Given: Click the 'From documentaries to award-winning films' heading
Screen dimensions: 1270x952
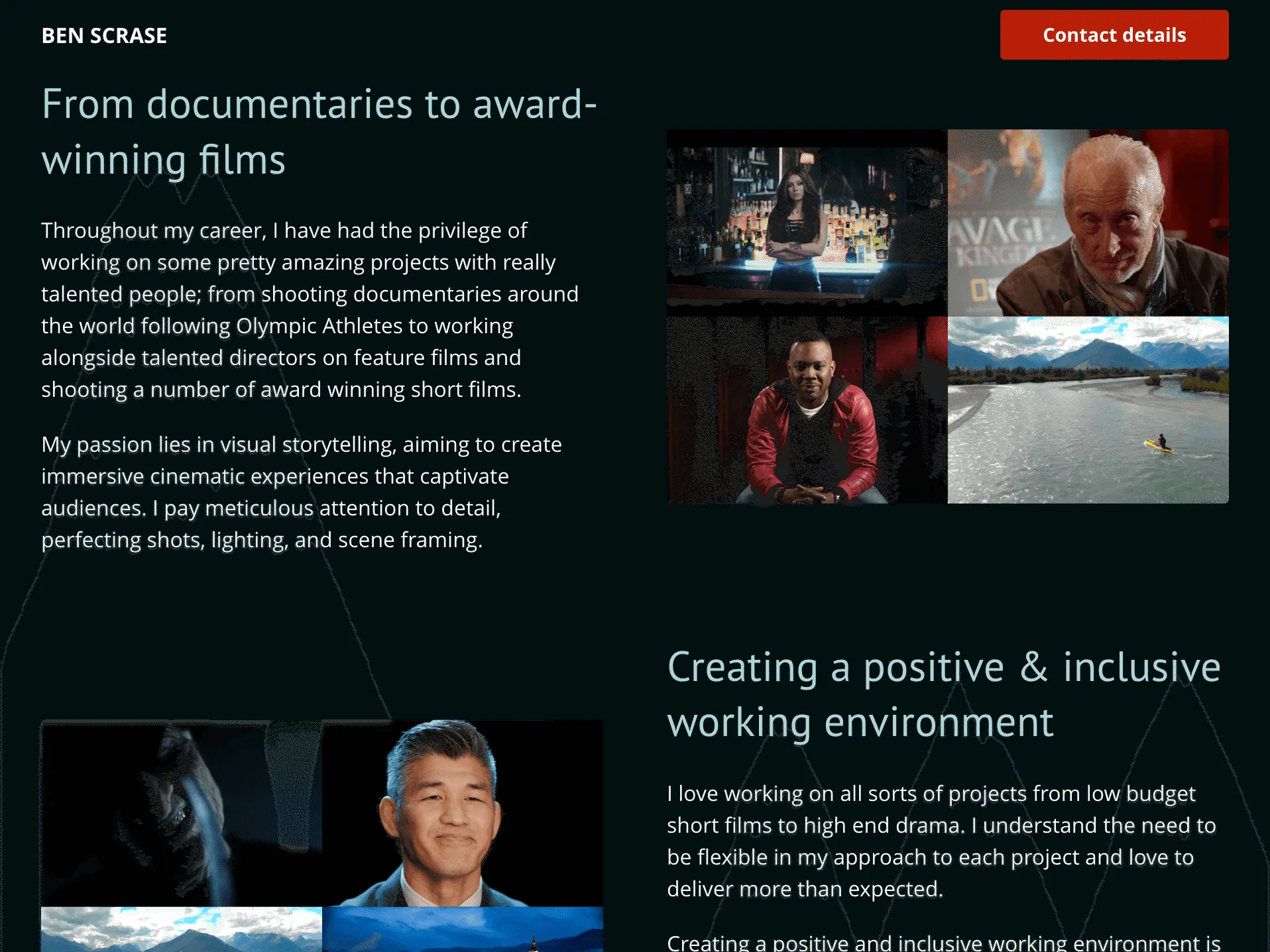Looking at the screenshot, I should 319,132.
